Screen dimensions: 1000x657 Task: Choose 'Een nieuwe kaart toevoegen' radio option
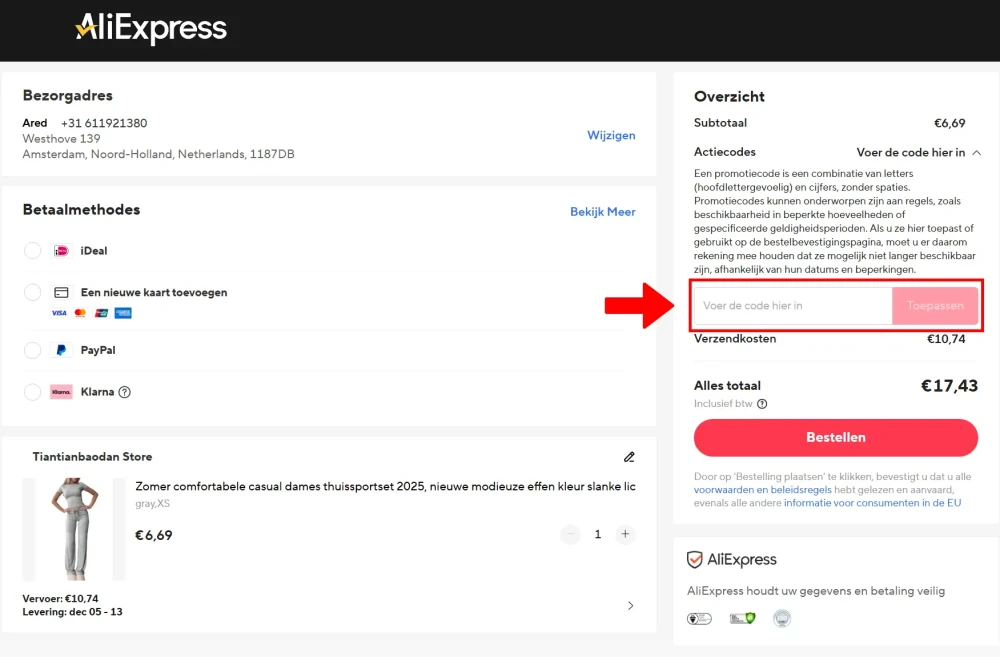coord(33,293)
